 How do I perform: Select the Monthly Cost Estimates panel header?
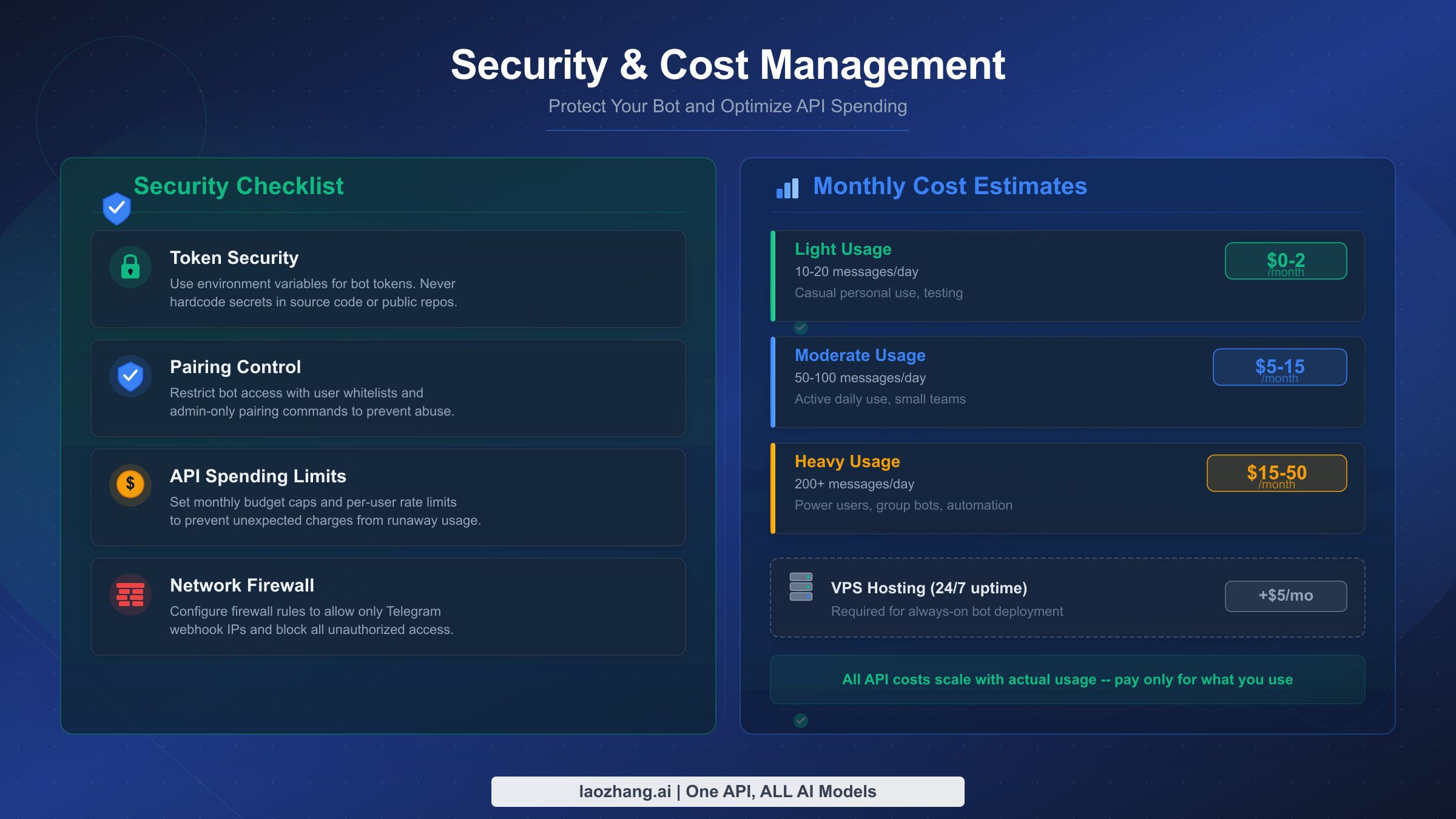(950, 186)
